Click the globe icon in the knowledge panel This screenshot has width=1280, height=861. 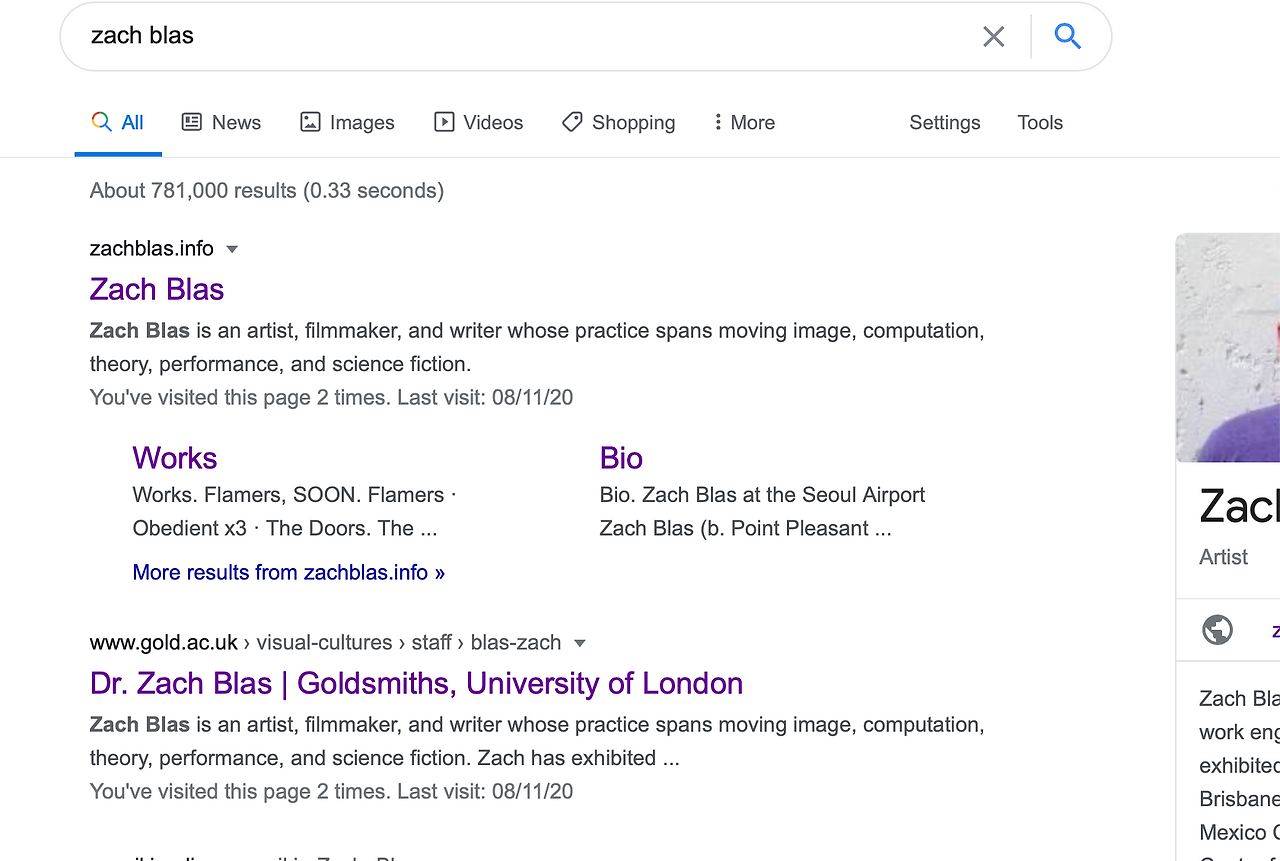click(x=1217, y=630)
